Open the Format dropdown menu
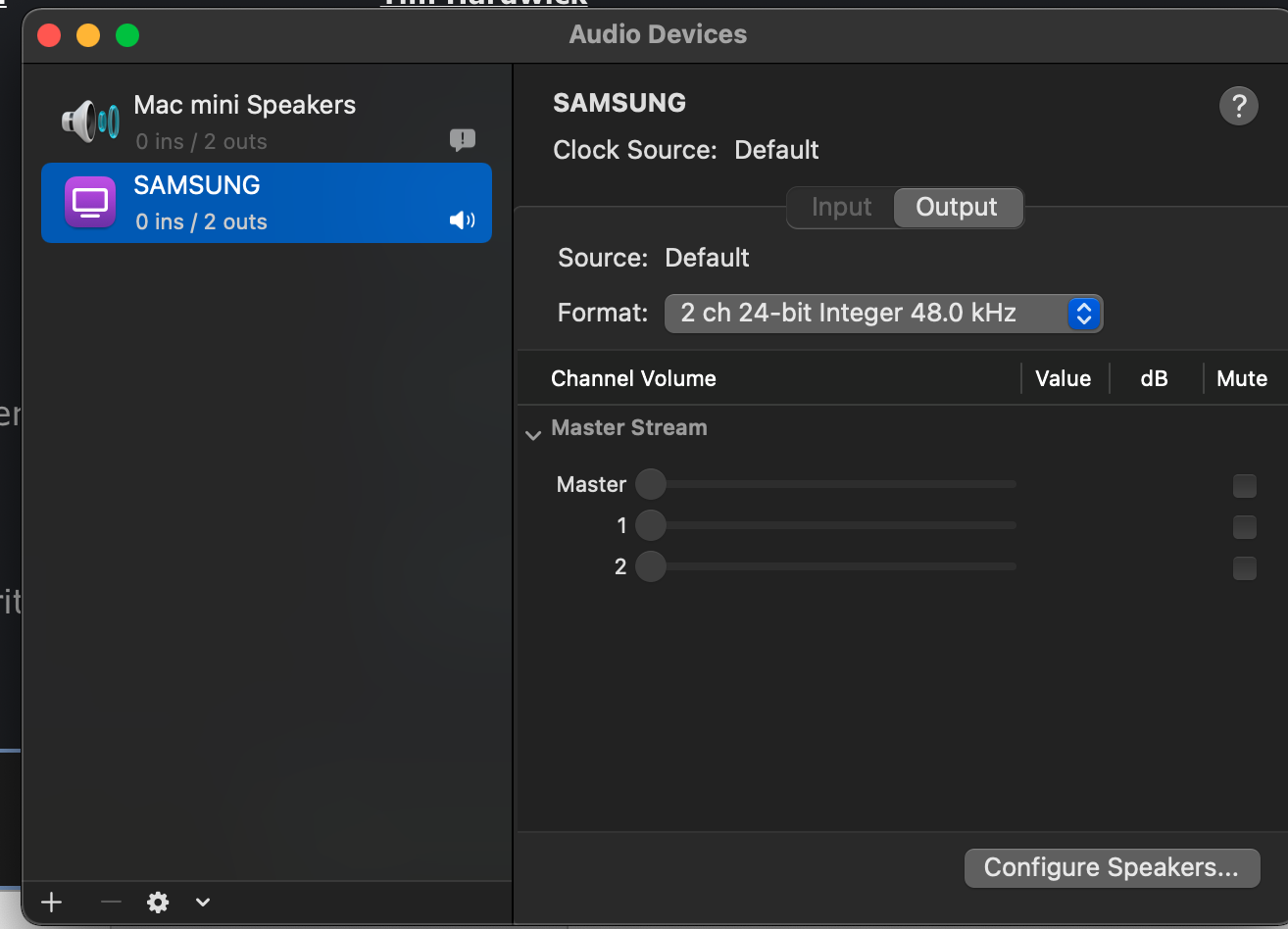The width and height of the screenshot is (1288, 929). pos(883,314)
